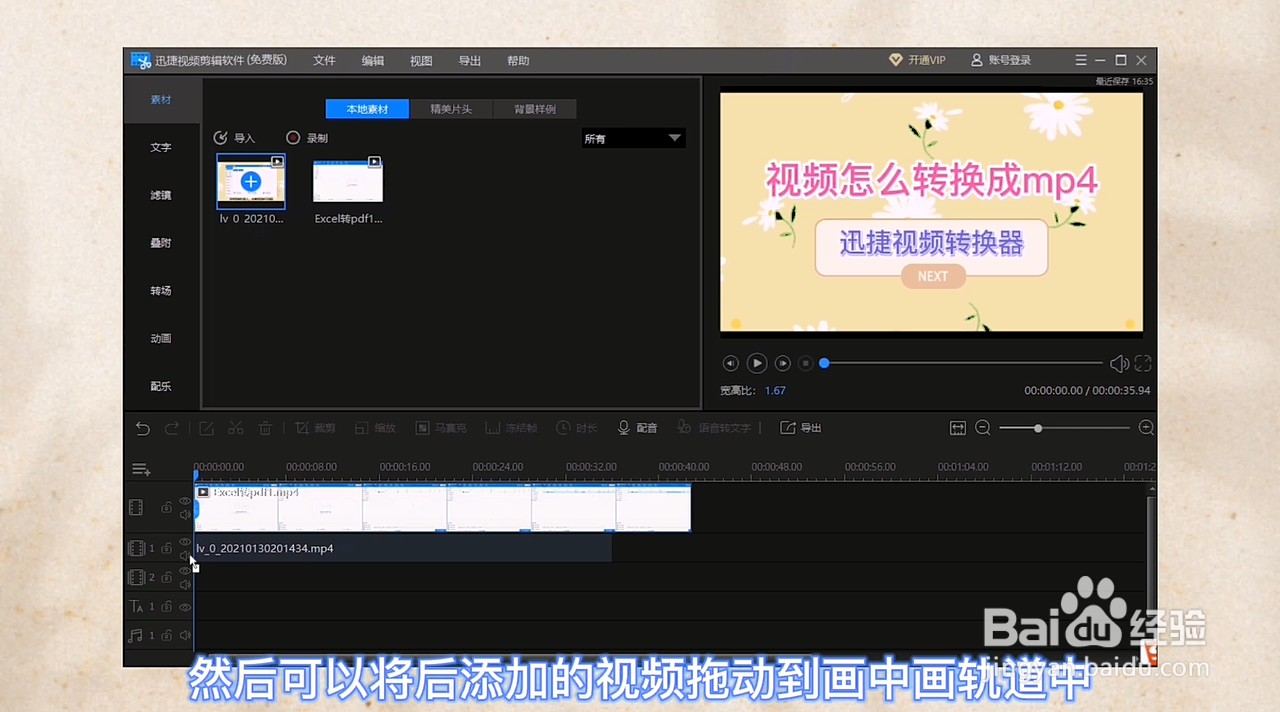This screenshot has height=712, width=1280.
Task: Open the crop (裁剪) tool
Action: pos(316,427)
